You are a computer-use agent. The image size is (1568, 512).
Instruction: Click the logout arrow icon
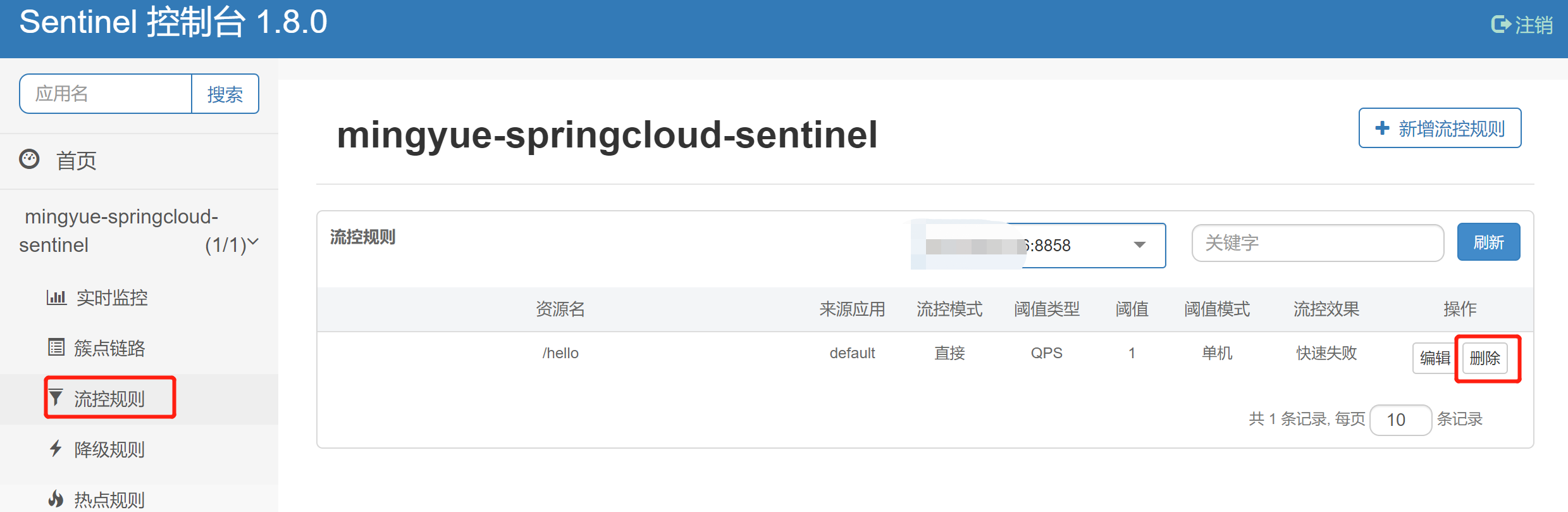pyautogui.click(x=1500, y=25)
